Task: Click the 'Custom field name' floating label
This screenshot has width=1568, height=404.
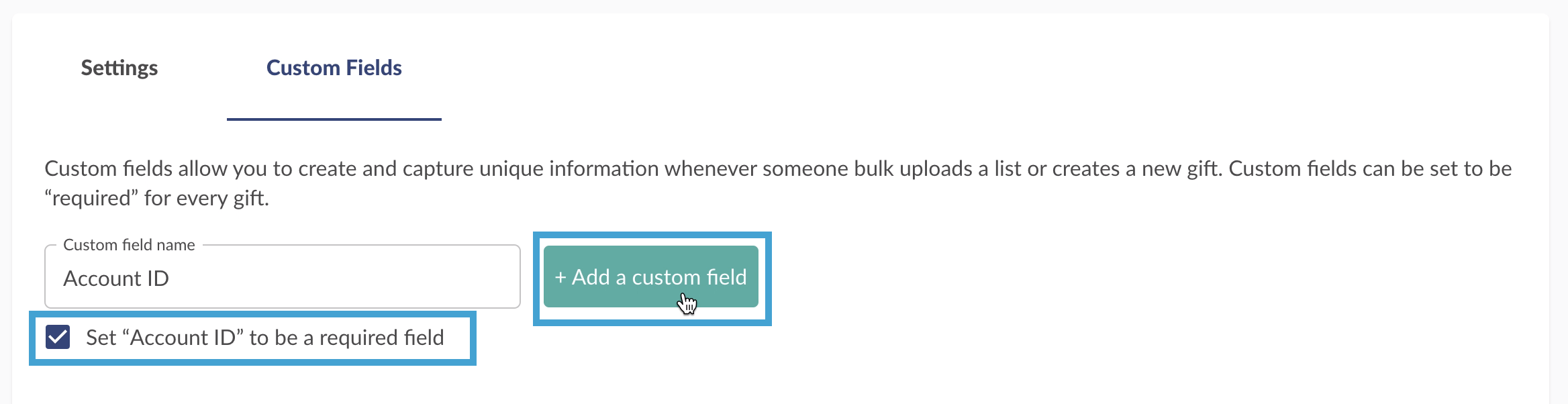Action: click(129, 245)
